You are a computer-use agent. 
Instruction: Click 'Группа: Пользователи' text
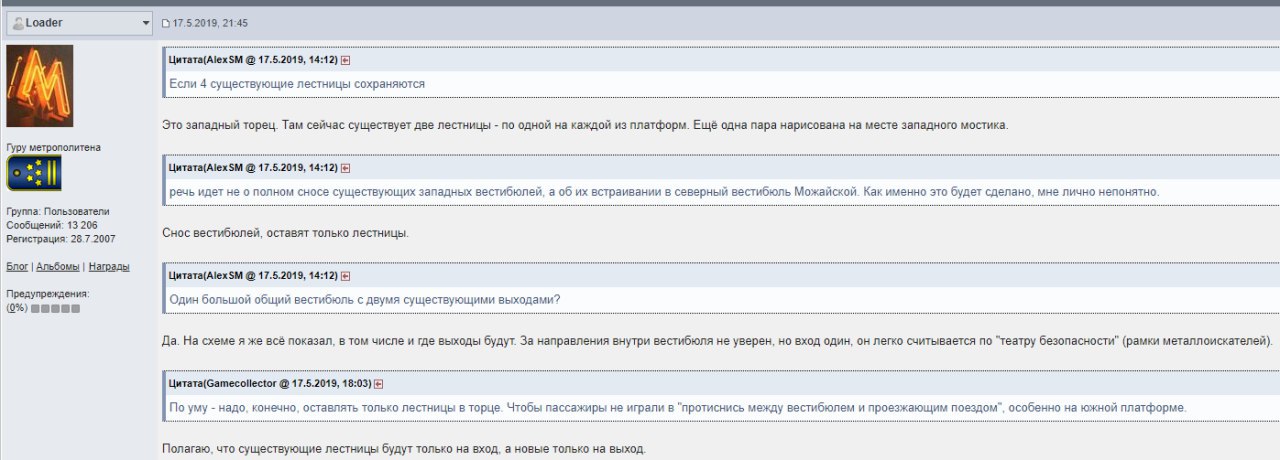(x=58, y=211)
